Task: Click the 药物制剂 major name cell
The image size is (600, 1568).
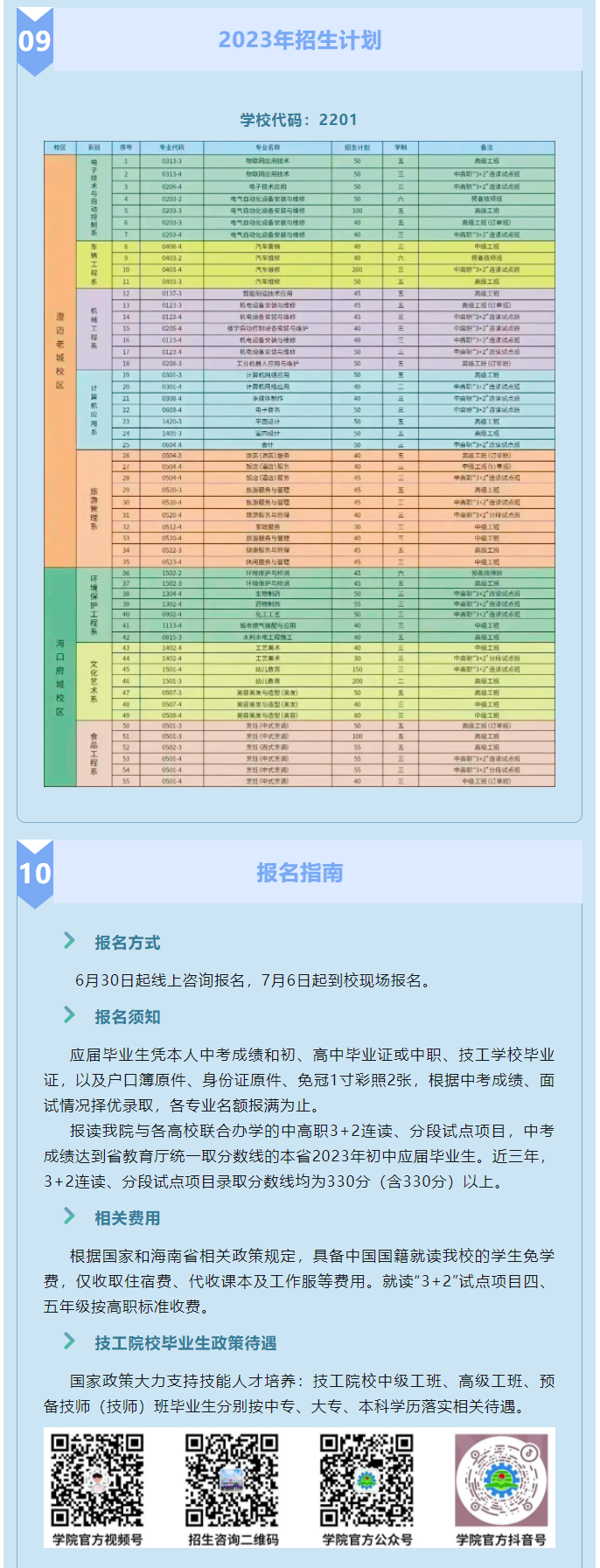Action: [268, 603]
